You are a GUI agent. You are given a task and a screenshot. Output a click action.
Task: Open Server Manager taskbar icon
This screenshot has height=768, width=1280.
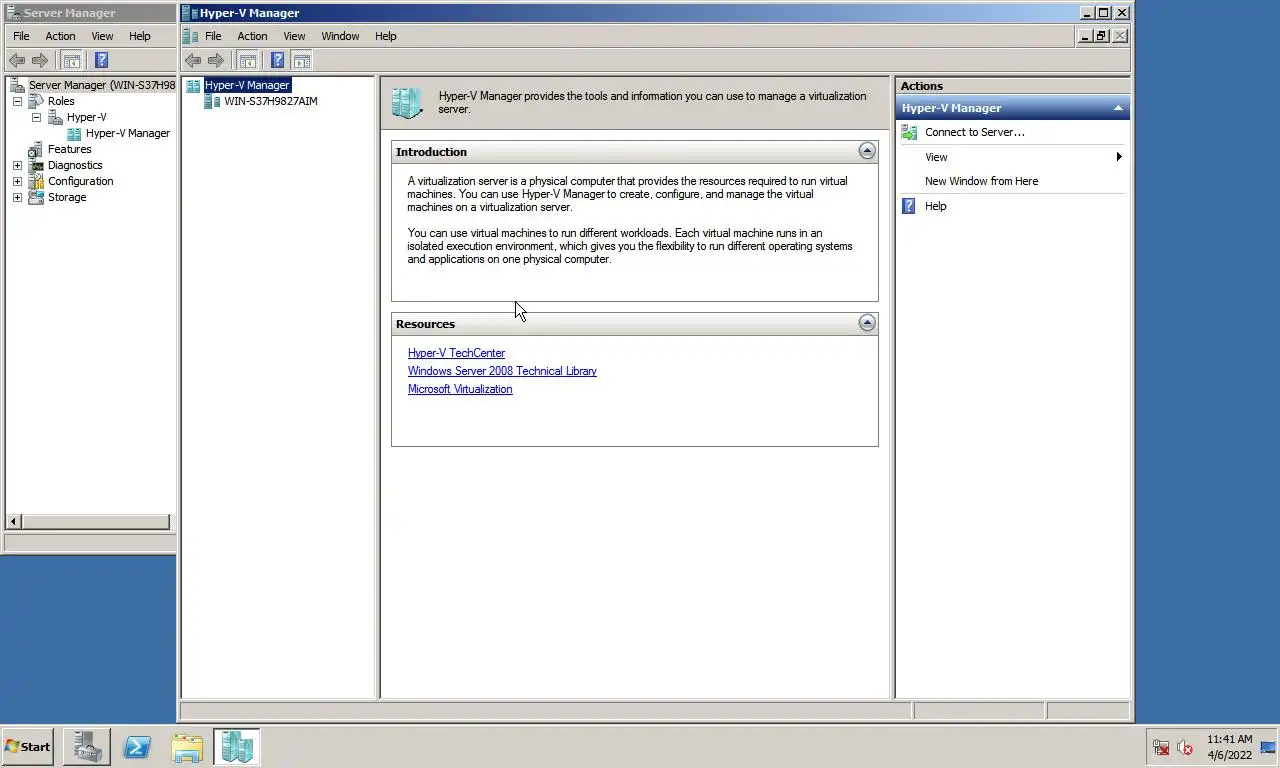point(87,747)
